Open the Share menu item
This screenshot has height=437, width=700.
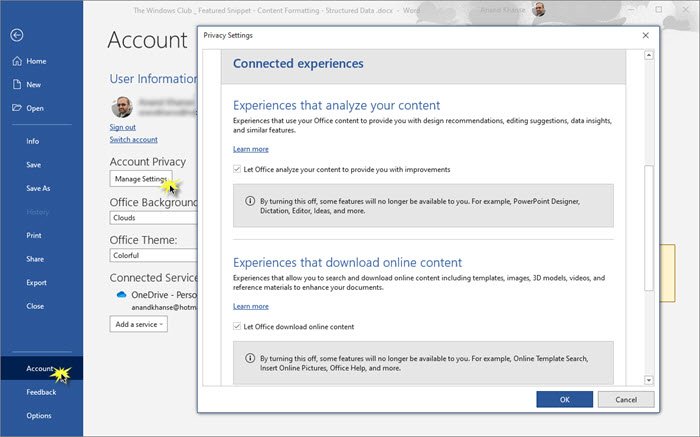click(x=35, y=259)
